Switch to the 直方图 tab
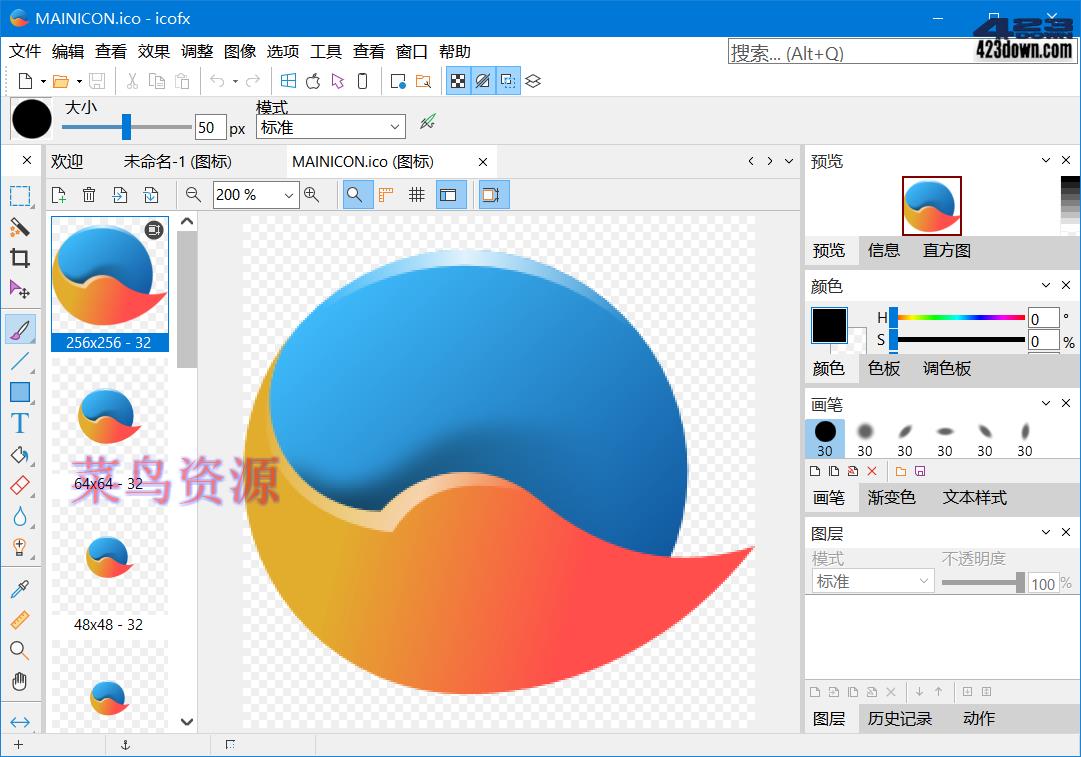 [x=945, y=251]
